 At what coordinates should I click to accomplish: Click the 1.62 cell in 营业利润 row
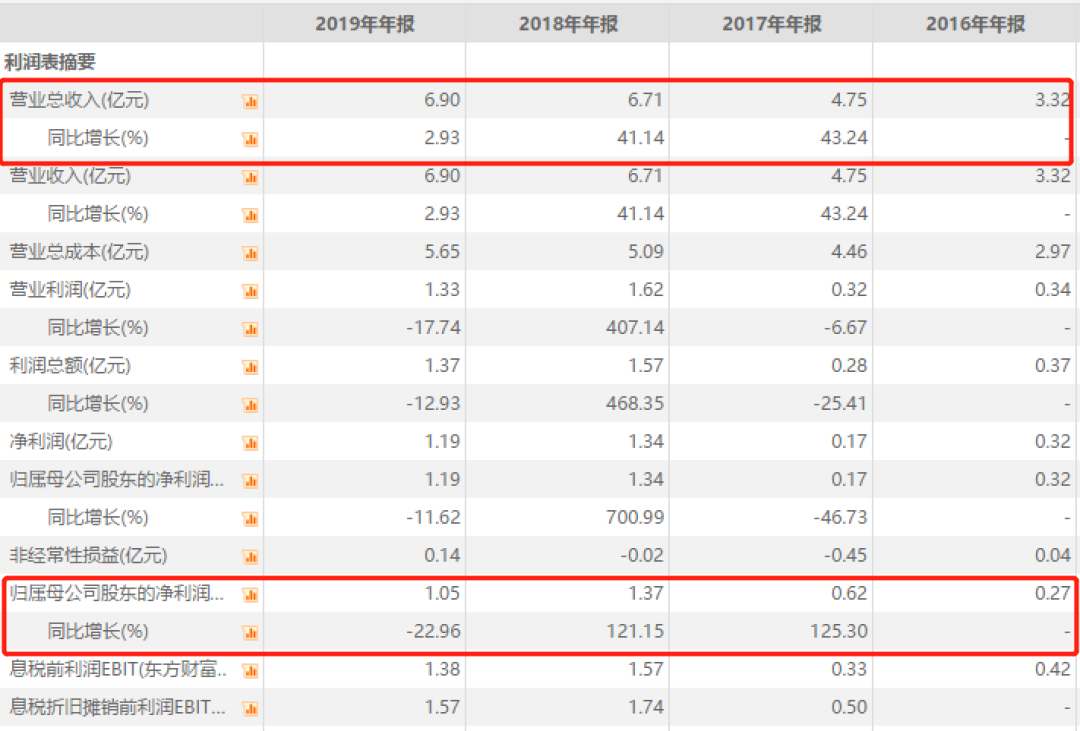(645, 289)
